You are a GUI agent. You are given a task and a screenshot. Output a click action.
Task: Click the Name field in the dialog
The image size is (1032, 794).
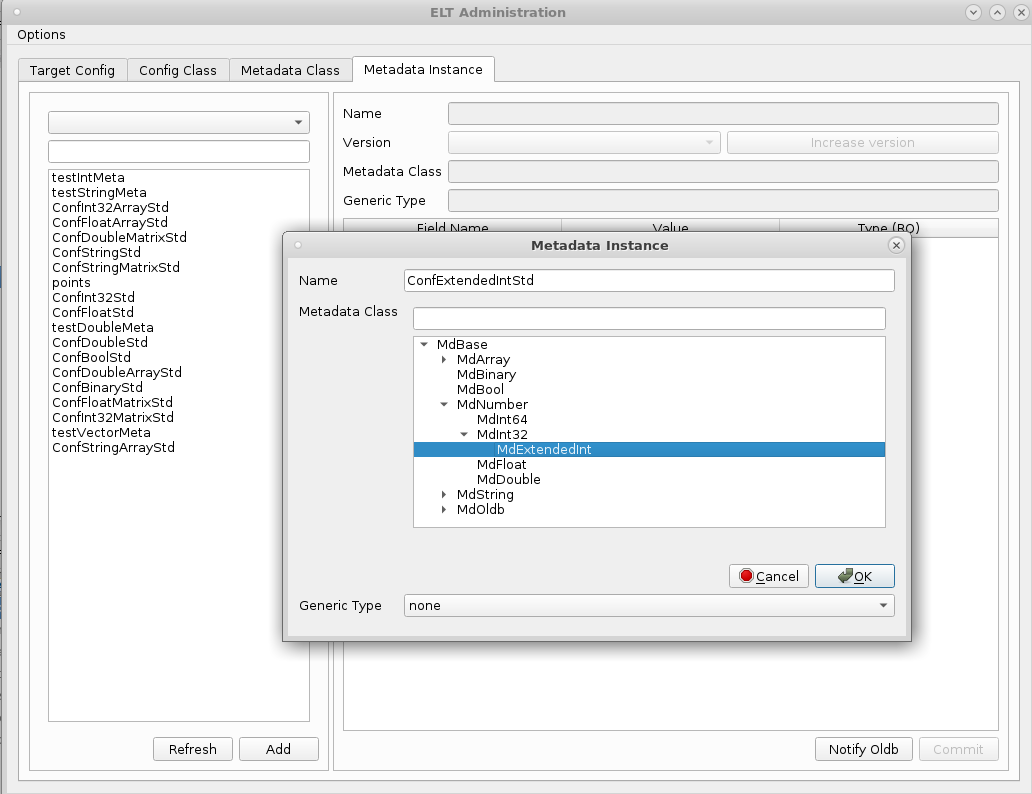pyautogui.click(x=649, y=280)
